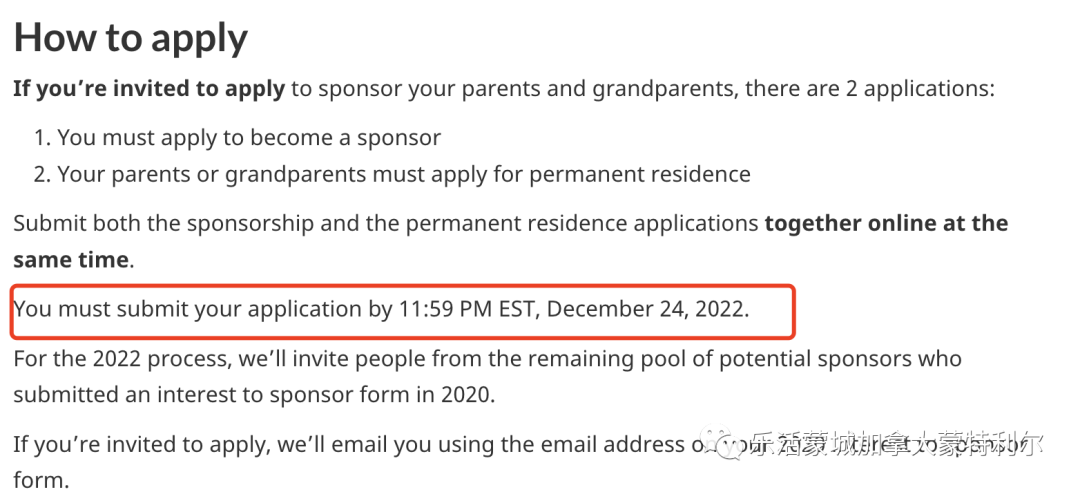Click the bold "together online at the" text

point(886,223)
